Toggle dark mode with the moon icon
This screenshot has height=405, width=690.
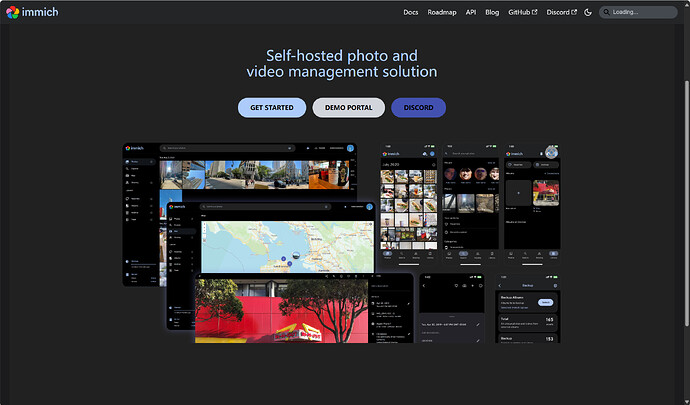click(588, 12)
